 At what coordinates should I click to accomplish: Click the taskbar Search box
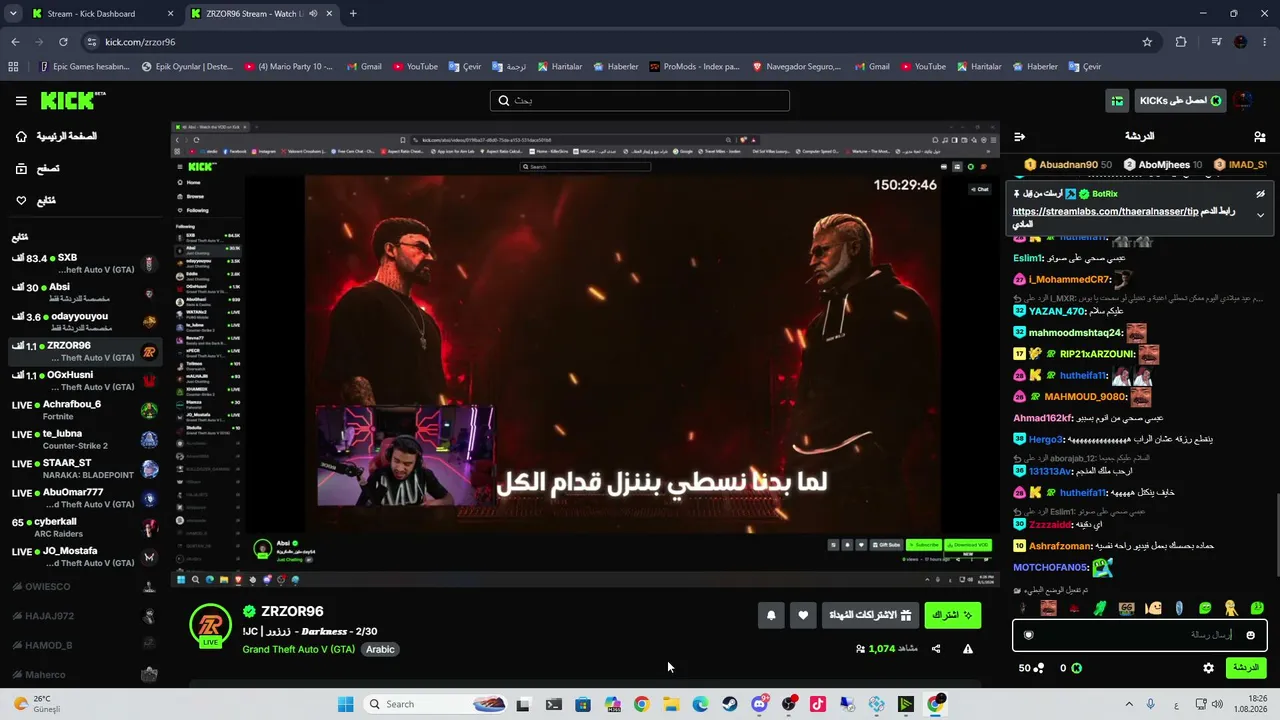coord(437,704)
